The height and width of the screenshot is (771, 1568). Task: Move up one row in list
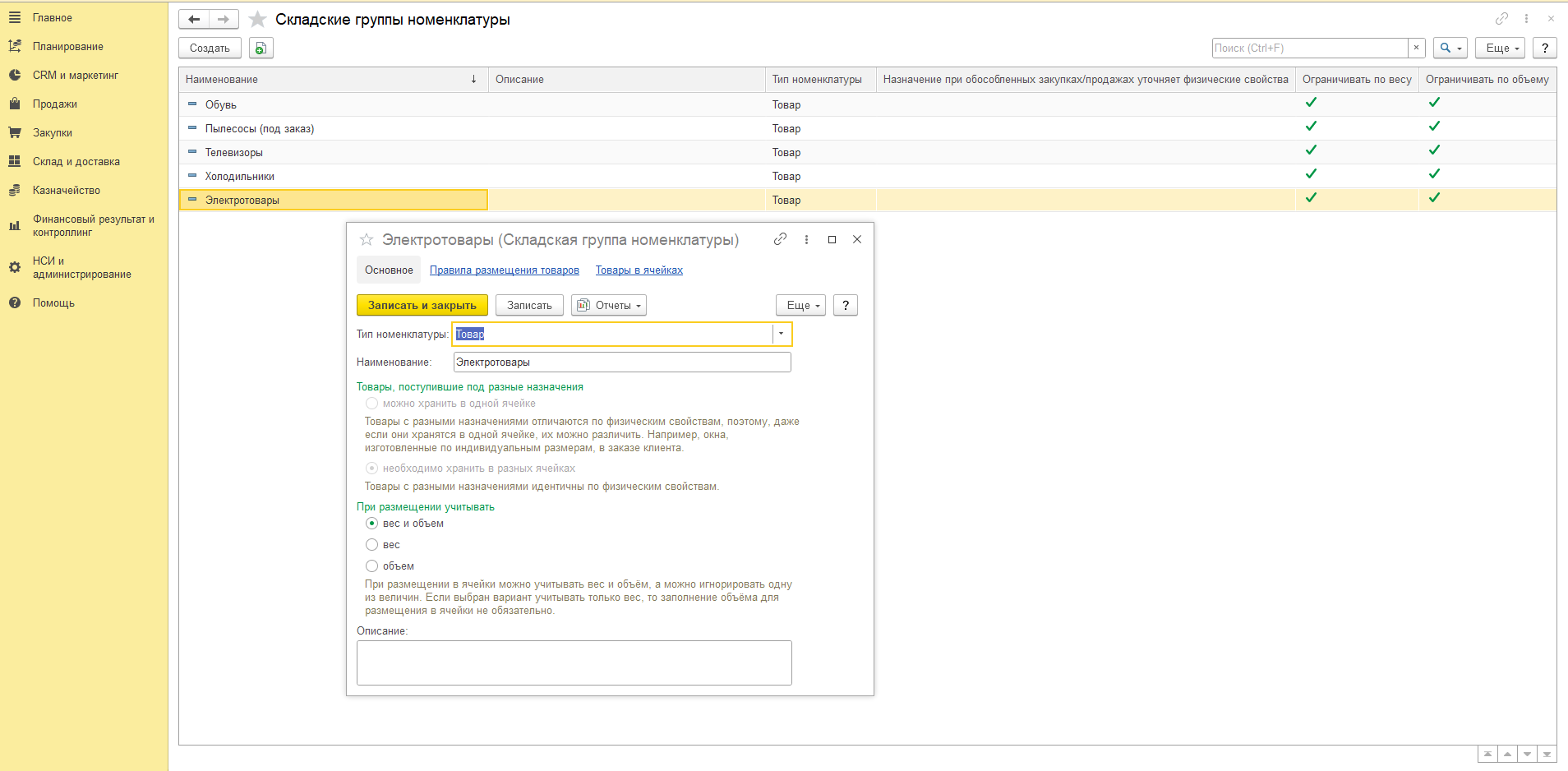pyautogui.click(x=1507, y=754)
